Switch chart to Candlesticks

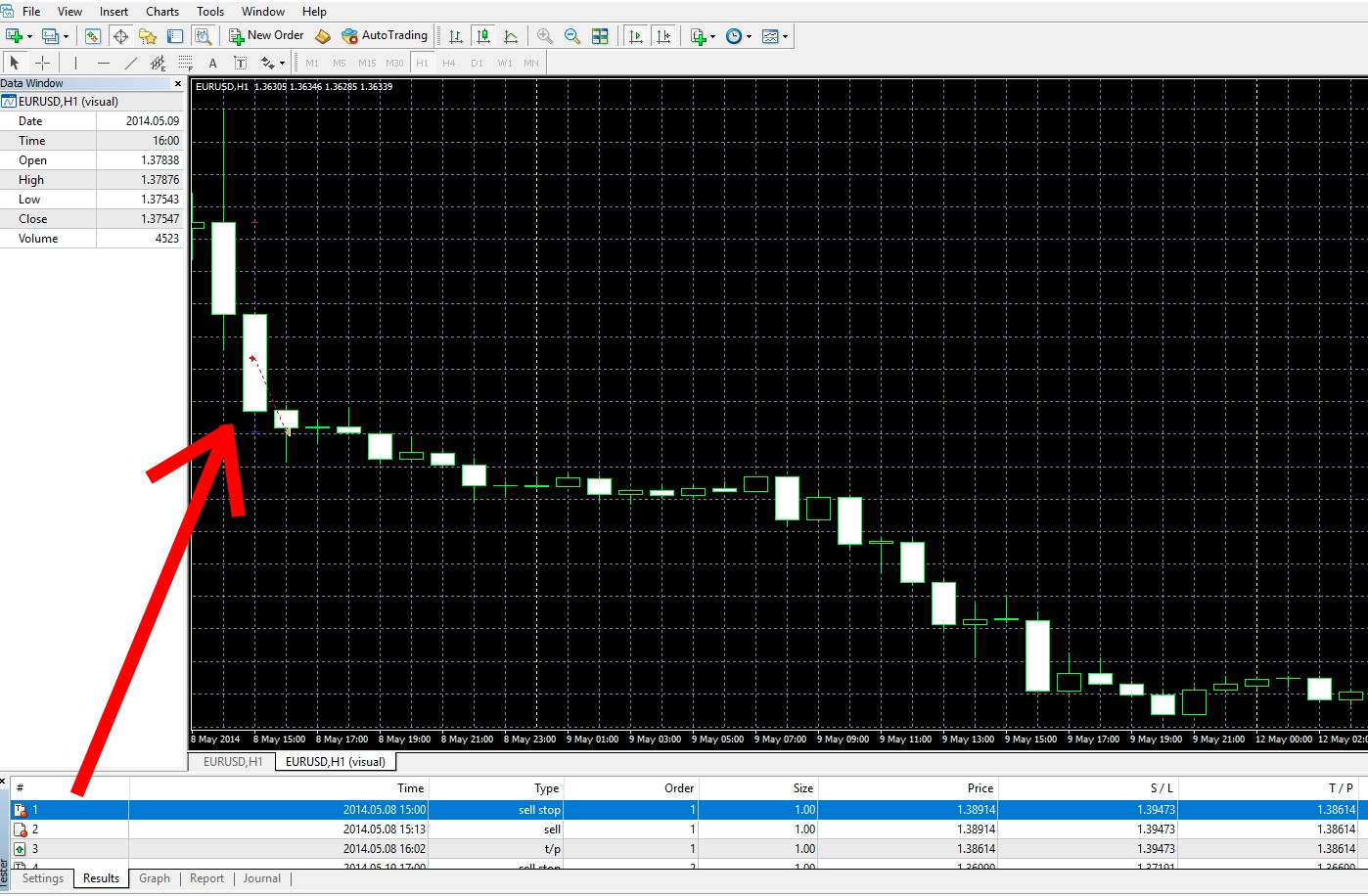483,36
